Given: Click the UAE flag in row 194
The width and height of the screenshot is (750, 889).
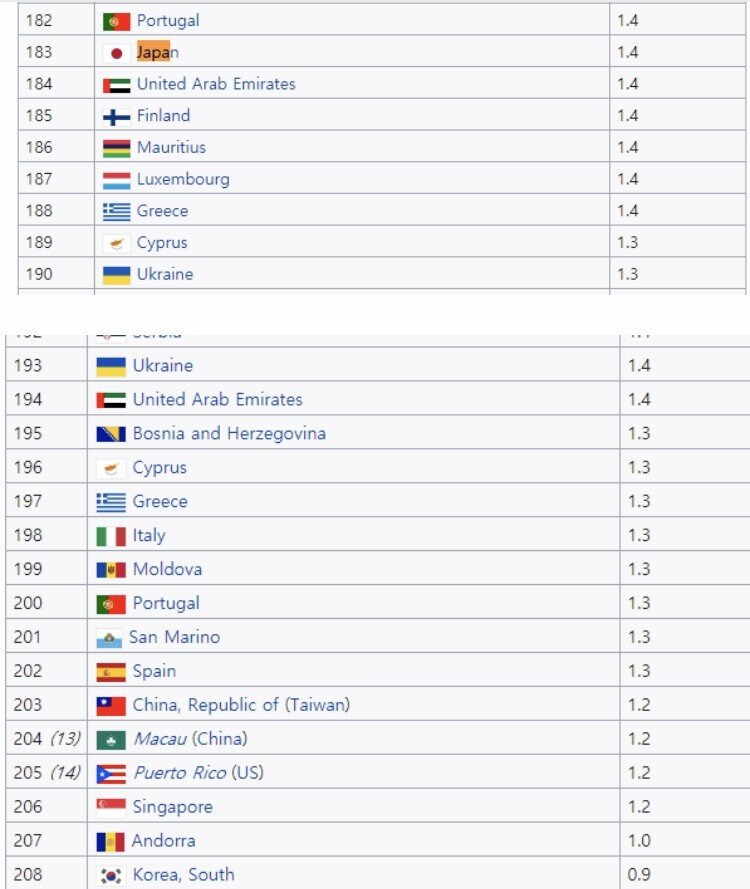Looking at the screenshot, I should [x=111, y=400].
